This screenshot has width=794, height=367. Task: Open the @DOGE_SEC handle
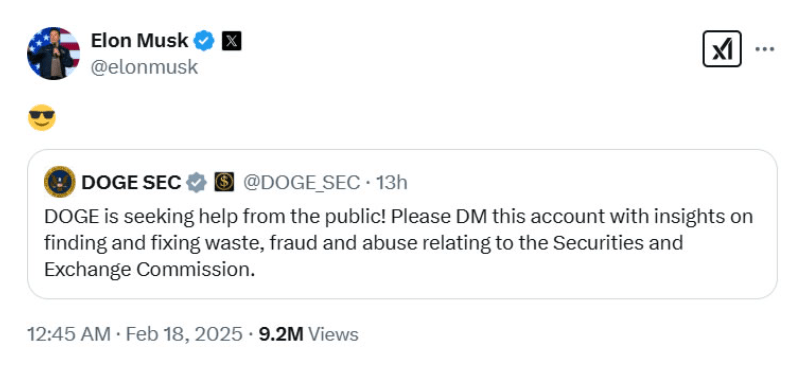tap(302, 182)
